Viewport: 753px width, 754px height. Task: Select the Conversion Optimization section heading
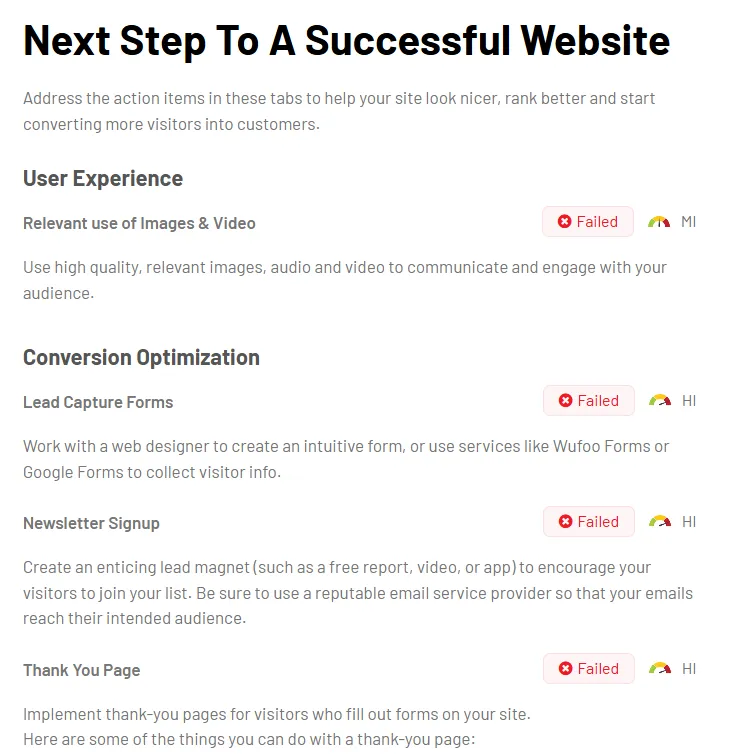(x=141, y=358)
